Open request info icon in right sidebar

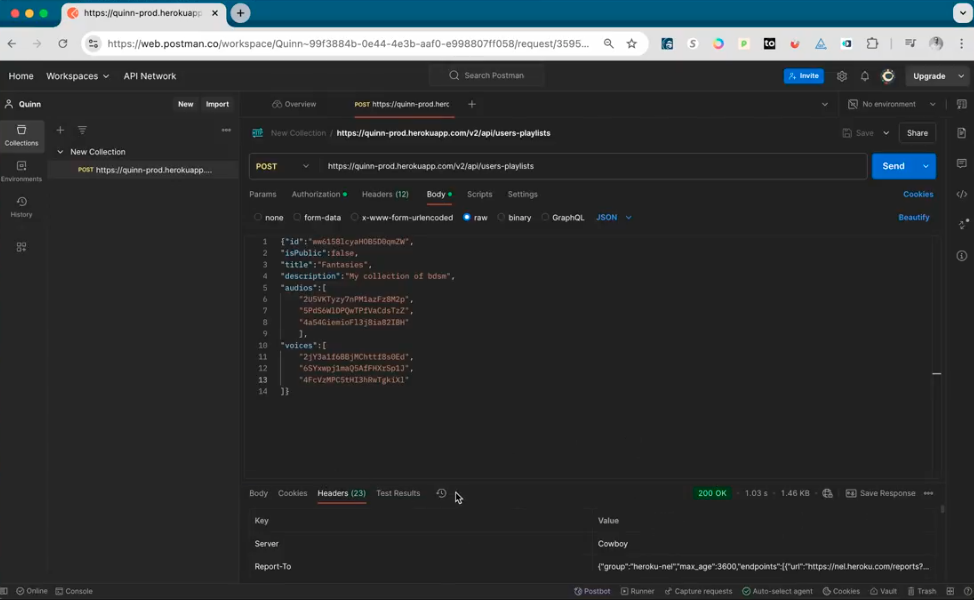962,255
